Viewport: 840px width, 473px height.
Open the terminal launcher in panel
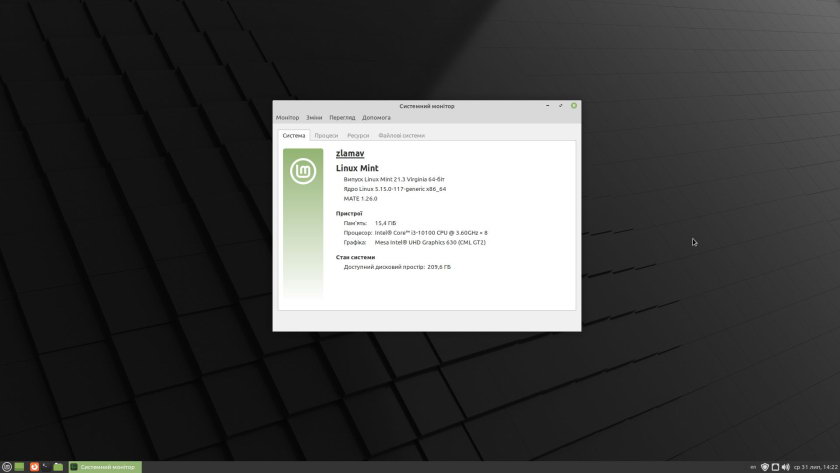coord(46,467)
